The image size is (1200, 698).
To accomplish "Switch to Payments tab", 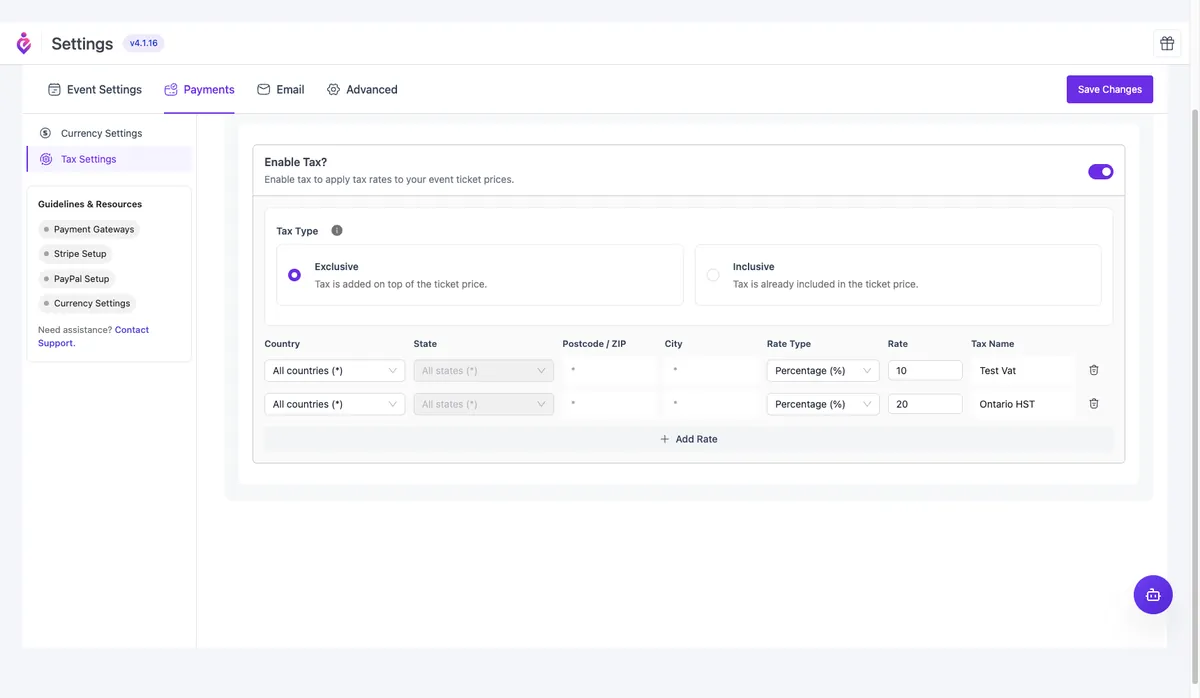I will coord(199,89).
